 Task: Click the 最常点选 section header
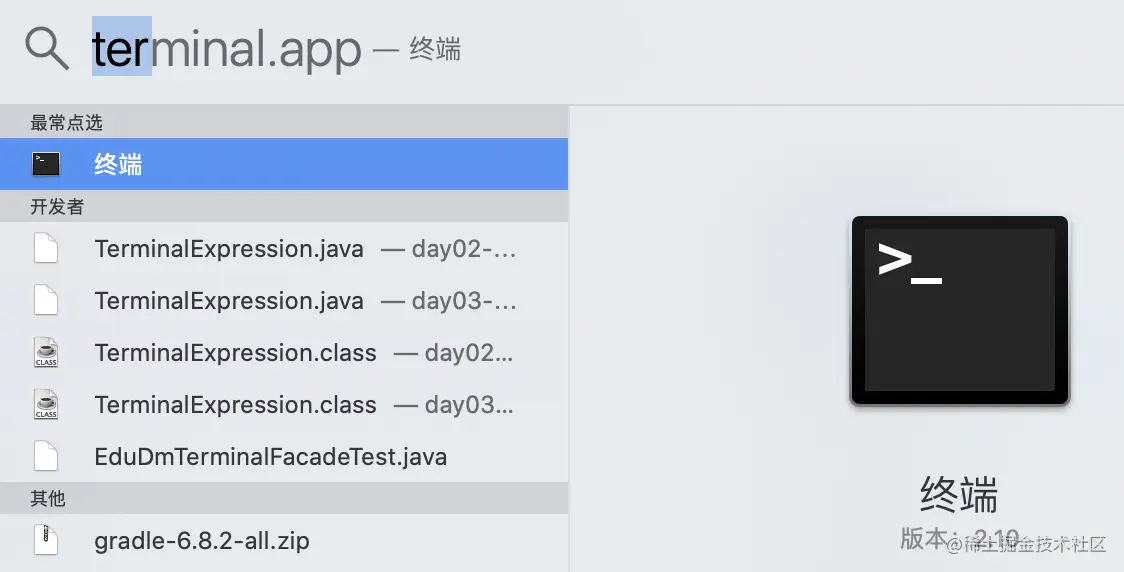[67, 123]
